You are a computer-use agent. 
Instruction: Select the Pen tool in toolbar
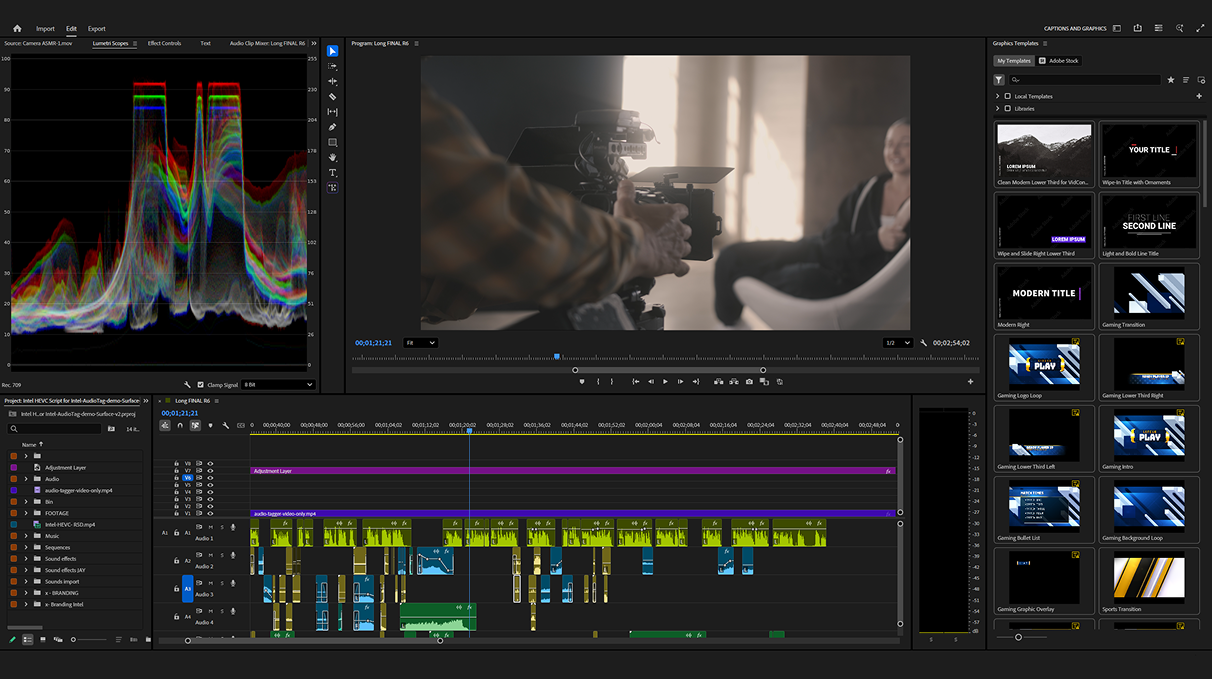pyautogui.click(x=333, y=127)
